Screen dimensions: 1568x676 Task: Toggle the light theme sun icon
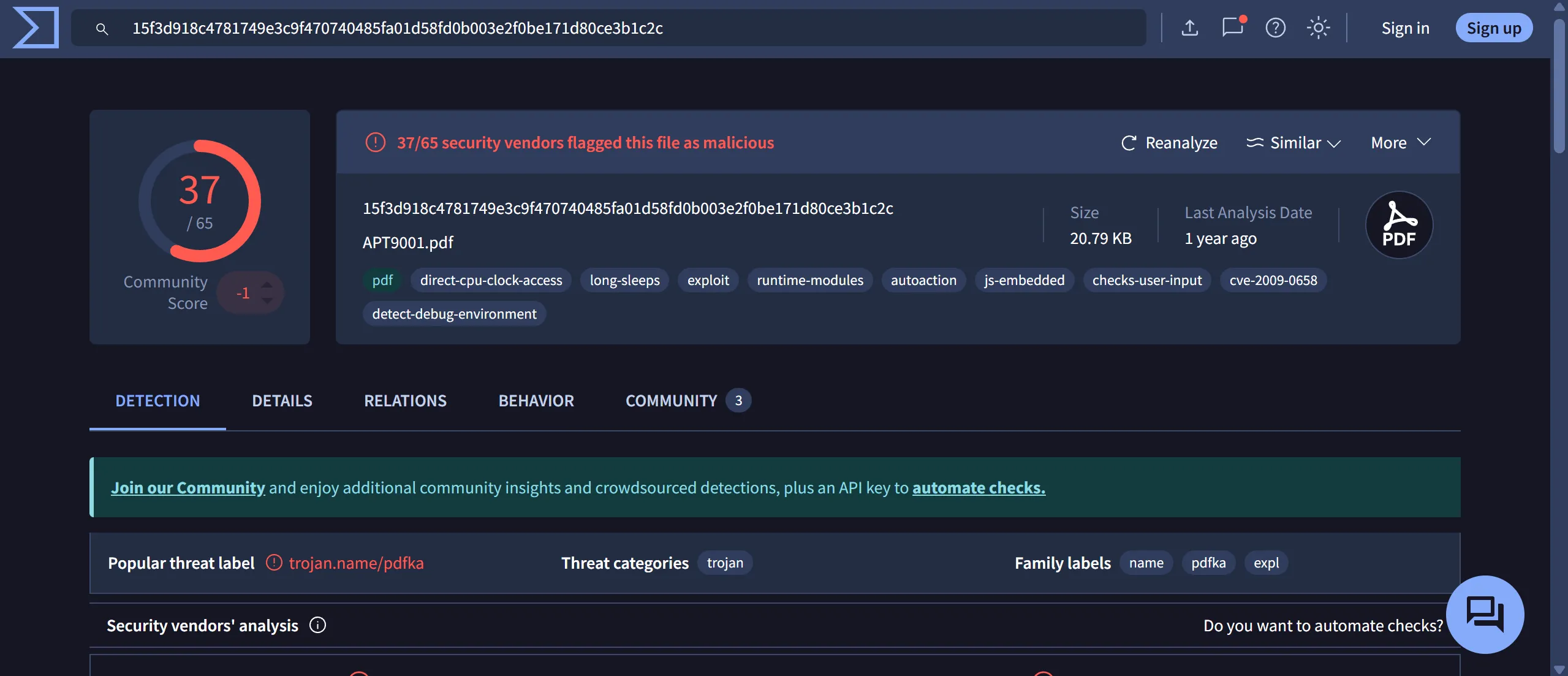tap(1318, 28)
